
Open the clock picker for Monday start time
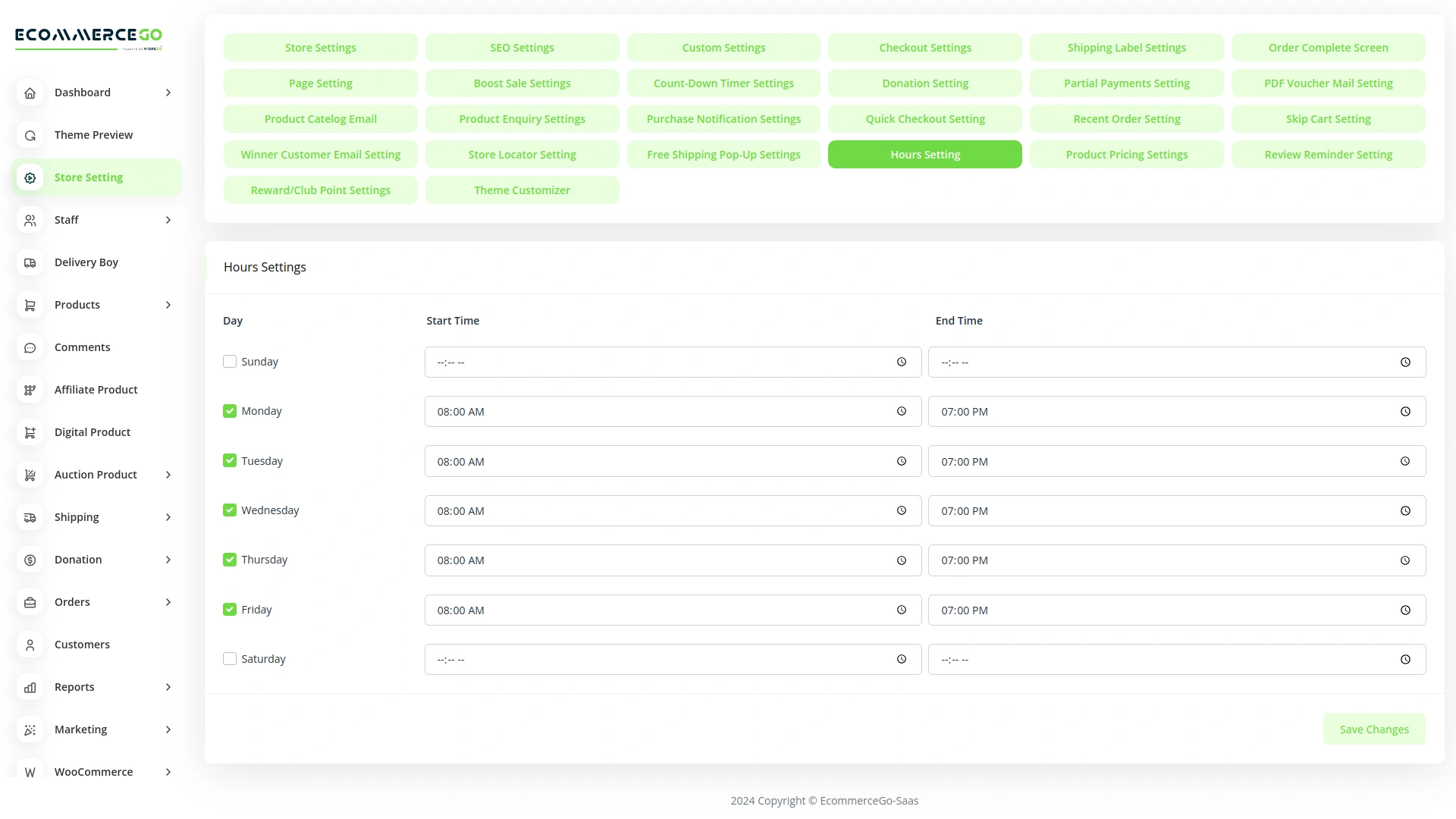coord(902,411)
